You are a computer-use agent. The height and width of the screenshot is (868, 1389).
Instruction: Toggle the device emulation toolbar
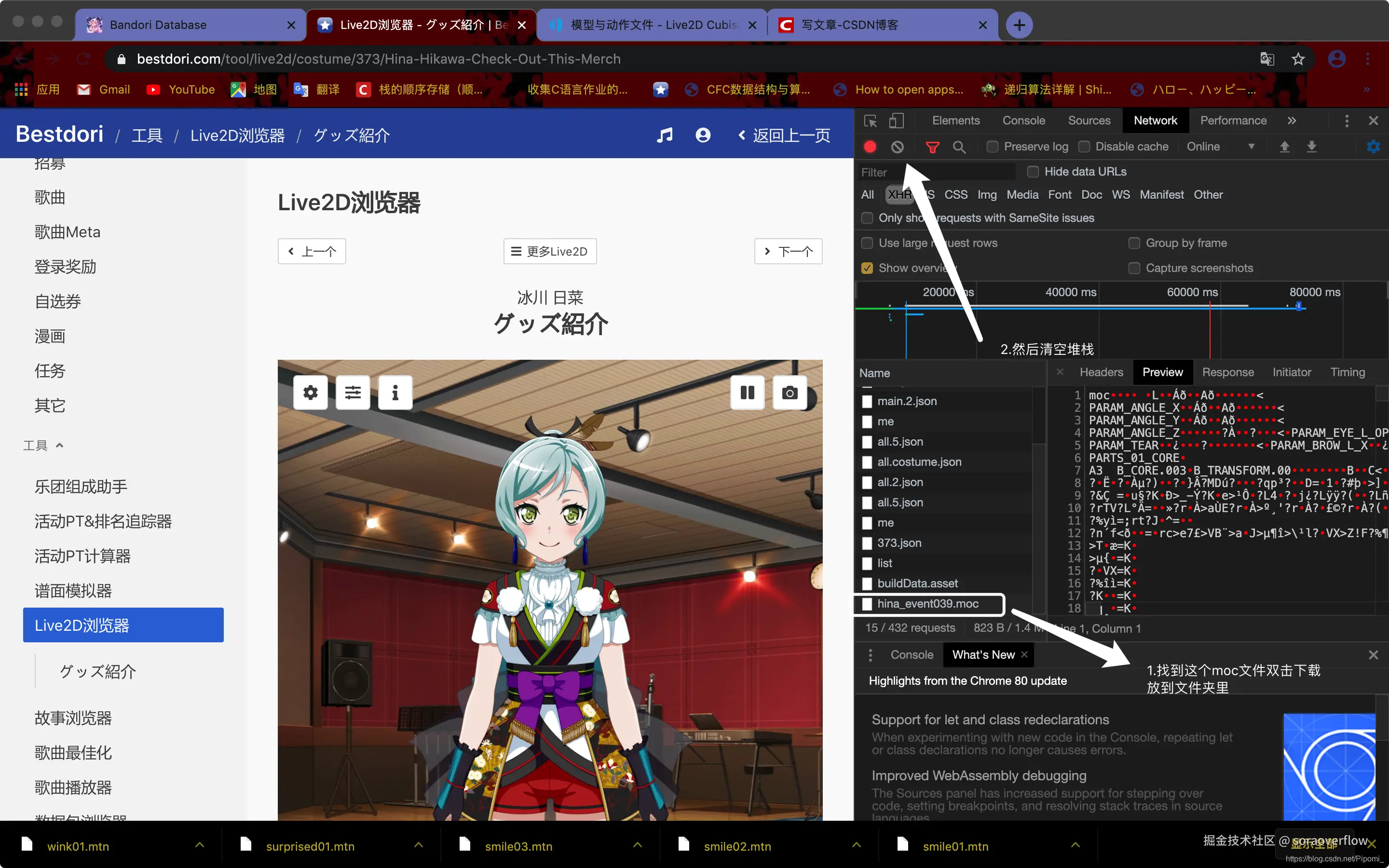[x=896, y=121]
